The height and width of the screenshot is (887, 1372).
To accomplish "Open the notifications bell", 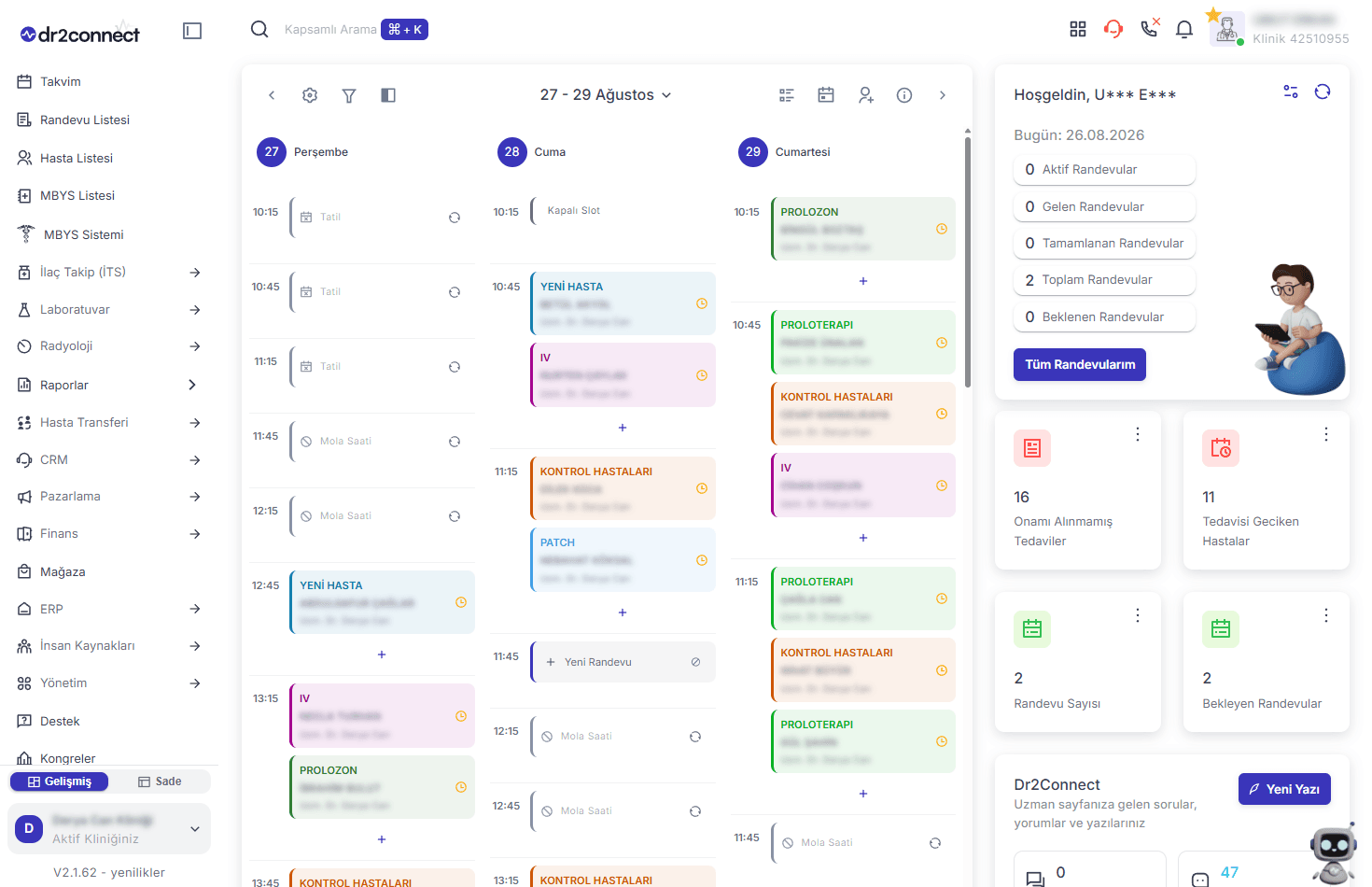I will click(1184, 29).
